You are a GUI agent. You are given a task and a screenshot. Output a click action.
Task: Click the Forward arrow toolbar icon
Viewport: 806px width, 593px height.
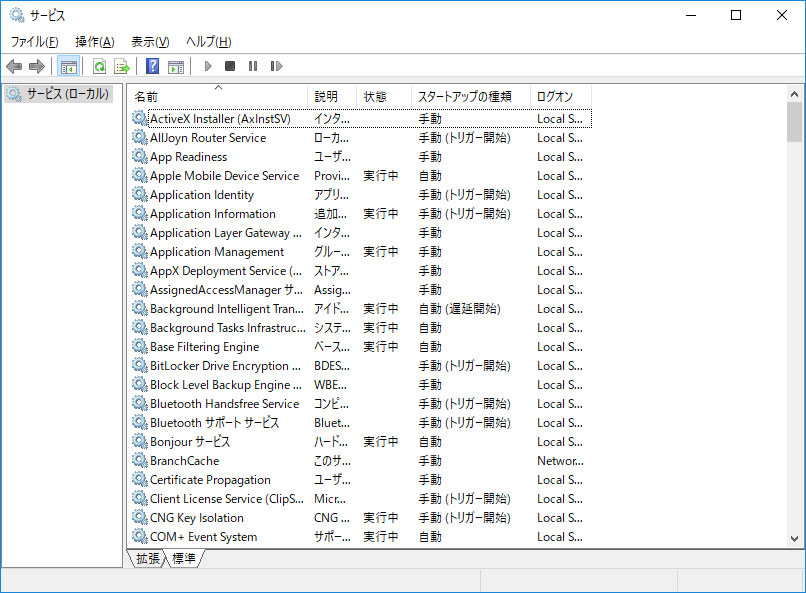coord(36,66)
